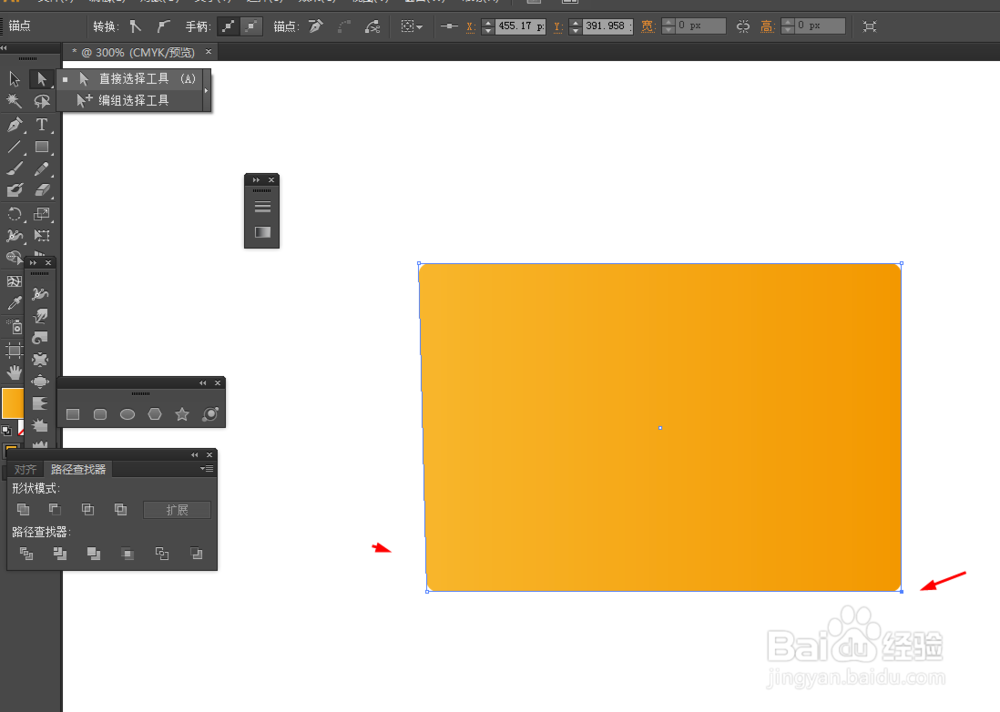Click remove selected anchor points icon

316,26
